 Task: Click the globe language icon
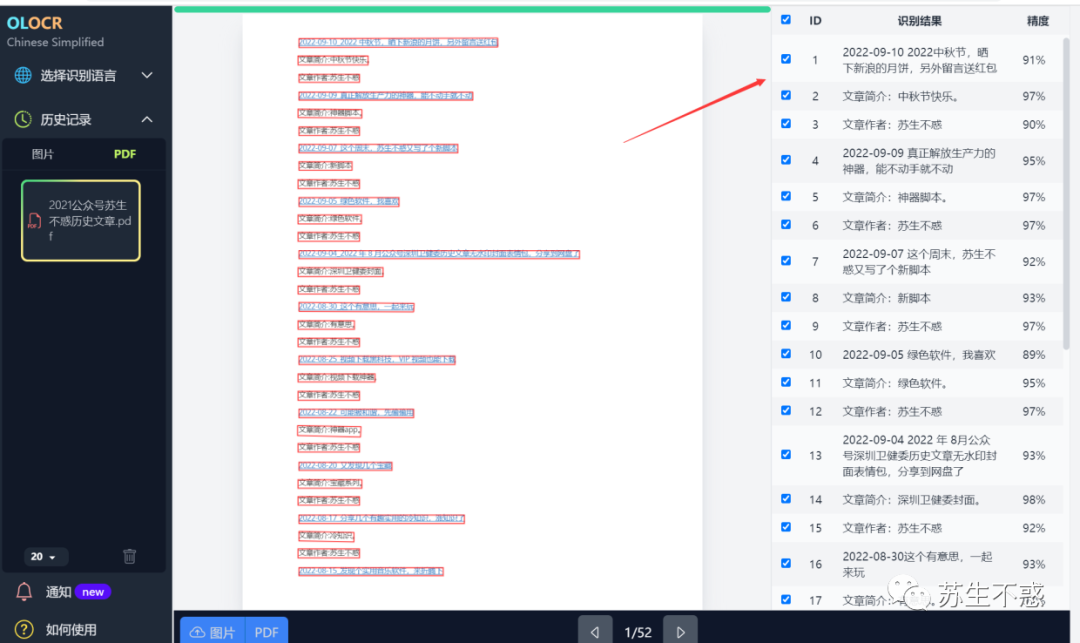[23, 75]
